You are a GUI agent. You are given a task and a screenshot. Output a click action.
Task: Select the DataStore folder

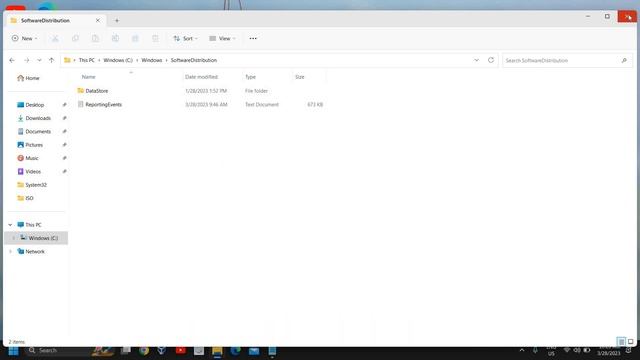click(x=97, y=91)
